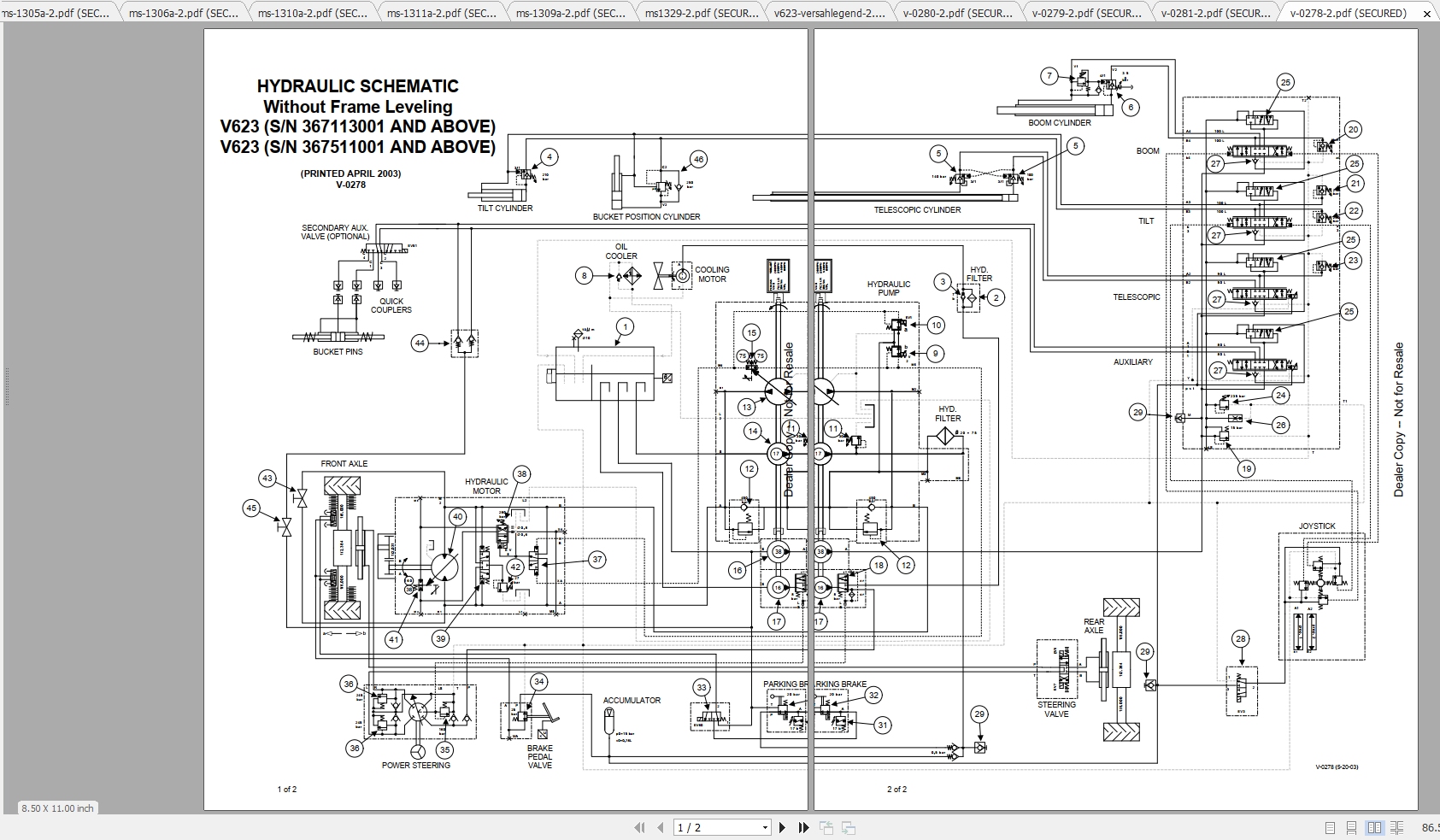Click the 86.5 zoom percentage control
This screenshot has width=1440, height=840.
pyautogui.click(x=1431, y=827)
